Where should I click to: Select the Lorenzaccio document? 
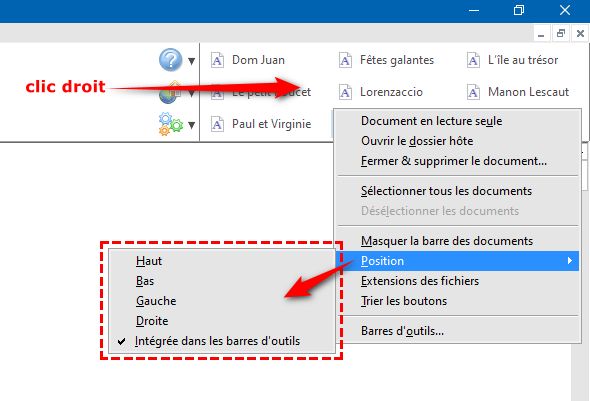[x=381, y=92]
